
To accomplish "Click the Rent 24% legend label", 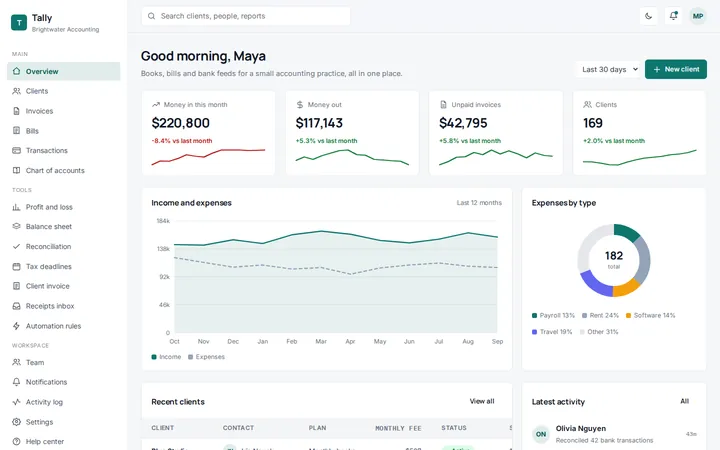I will [604, 315].
